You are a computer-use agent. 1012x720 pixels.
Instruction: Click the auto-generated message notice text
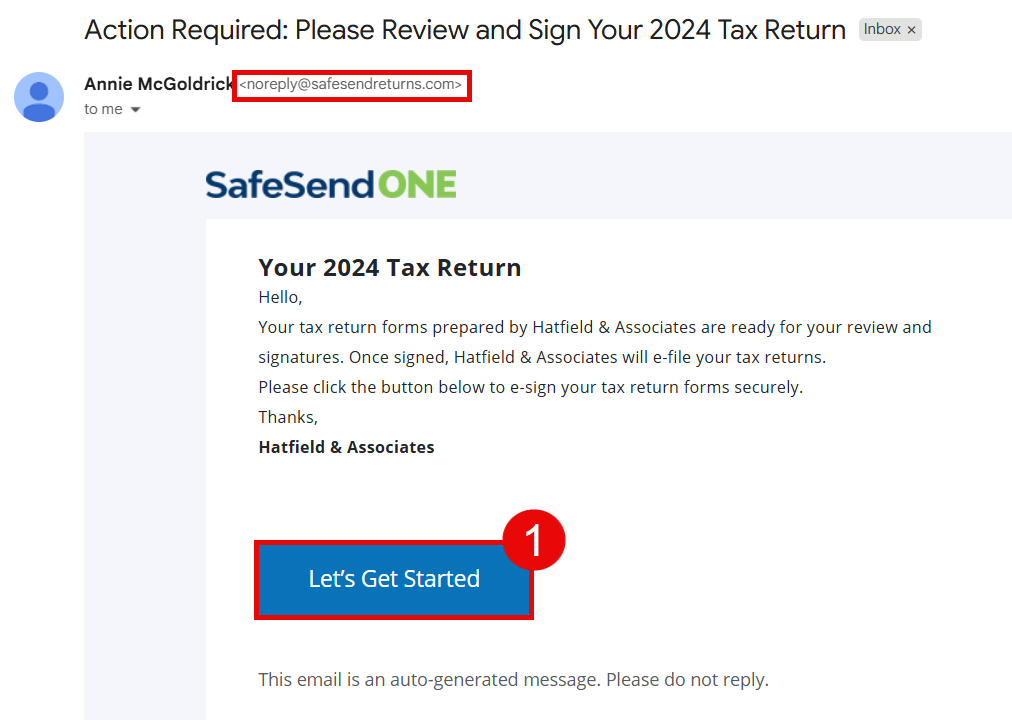(513, 680)
